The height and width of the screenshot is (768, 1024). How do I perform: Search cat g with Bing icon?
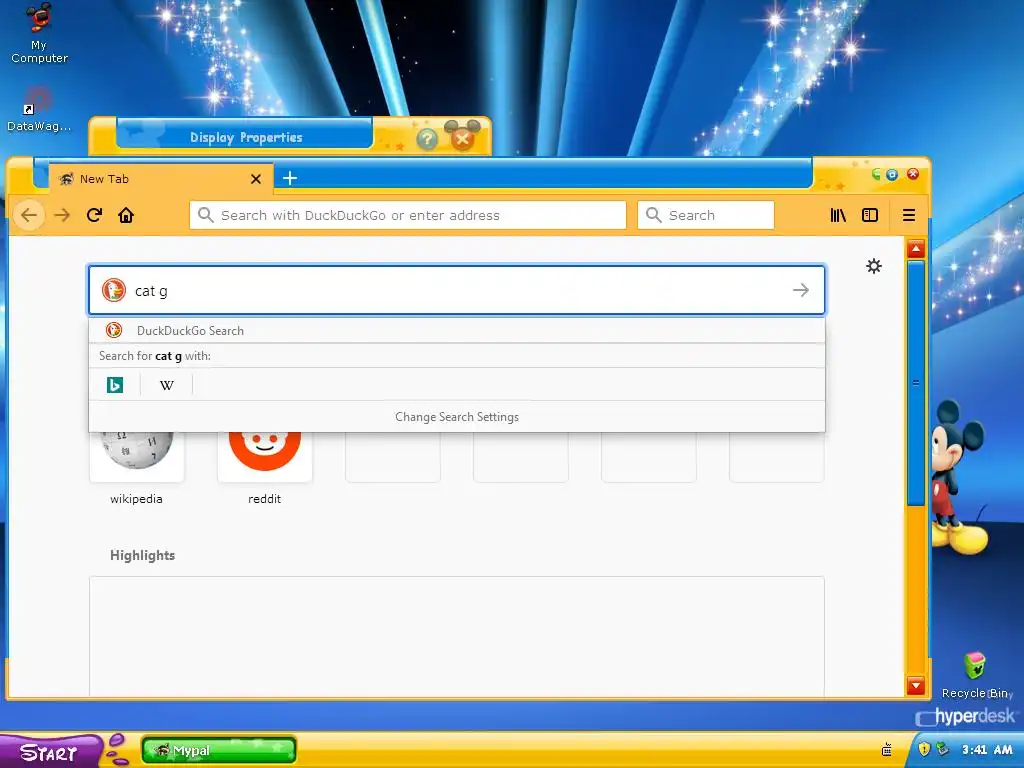point(115,385)
